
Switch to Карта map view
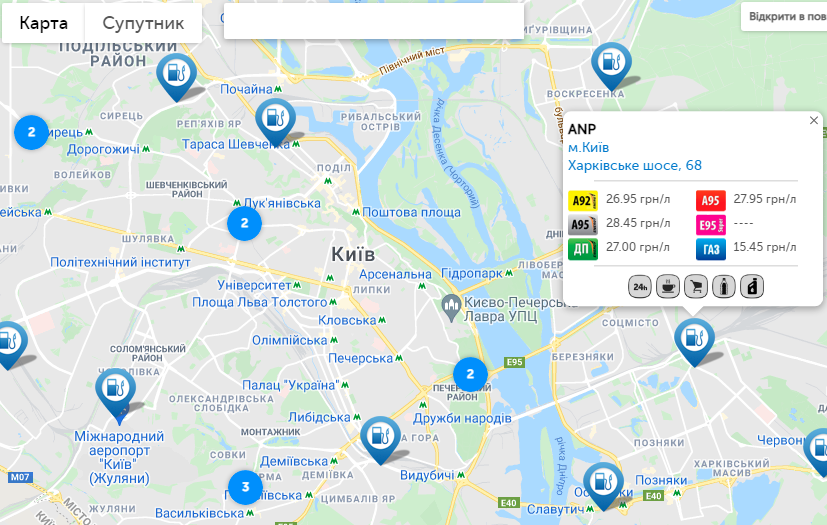pos(43,23)
